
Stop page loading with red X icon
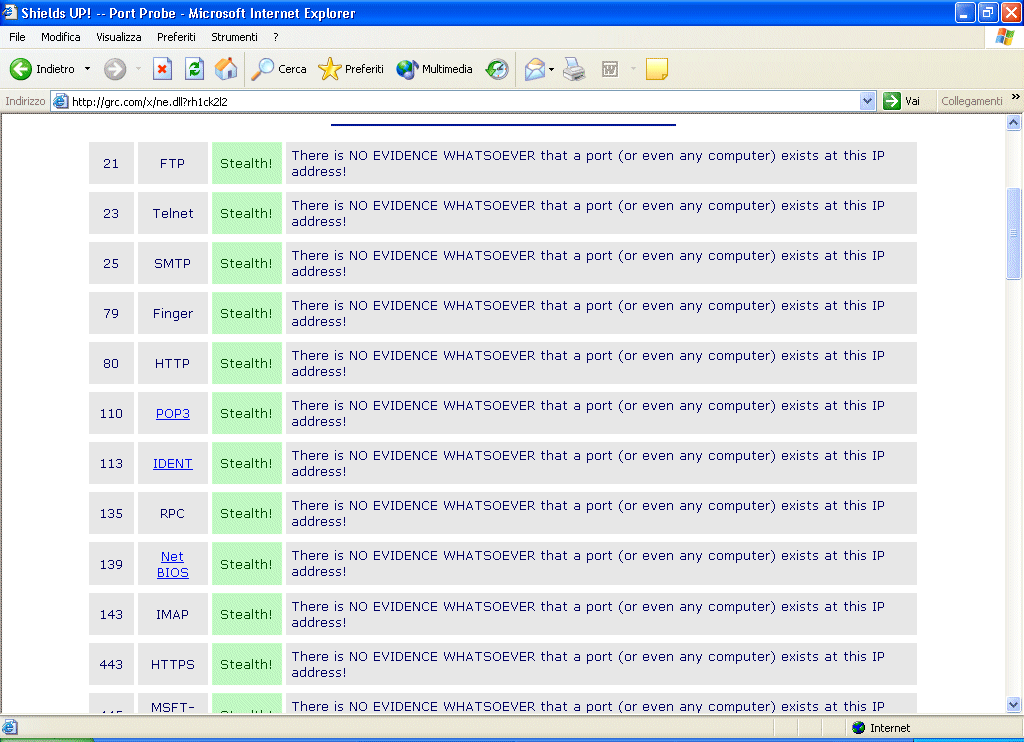pos(162,69)
